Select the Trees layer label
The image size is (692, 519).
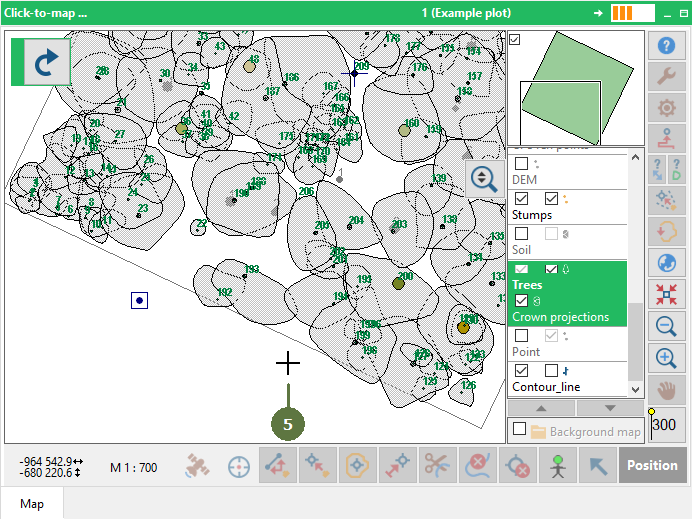click(x=527, y=285)
